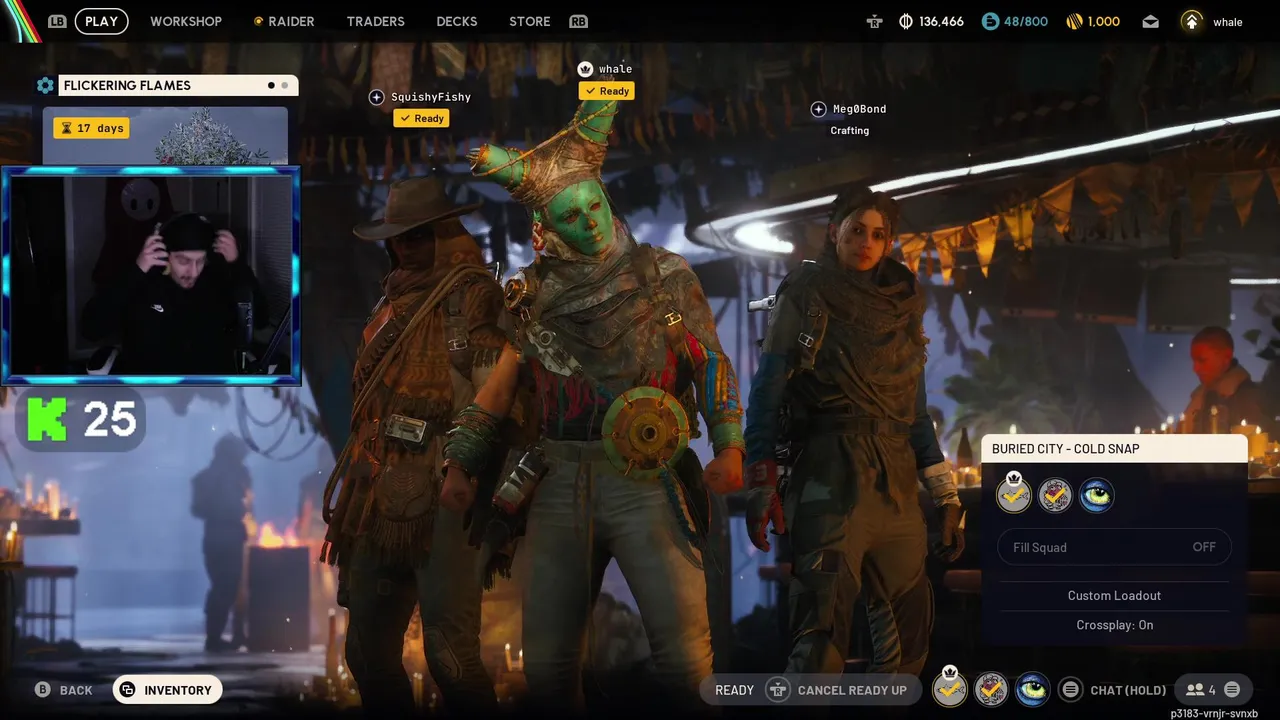Click the RB bumper tab navigation icon
The width and height of the screenshot is (1280, 720).
coord(578,21)
